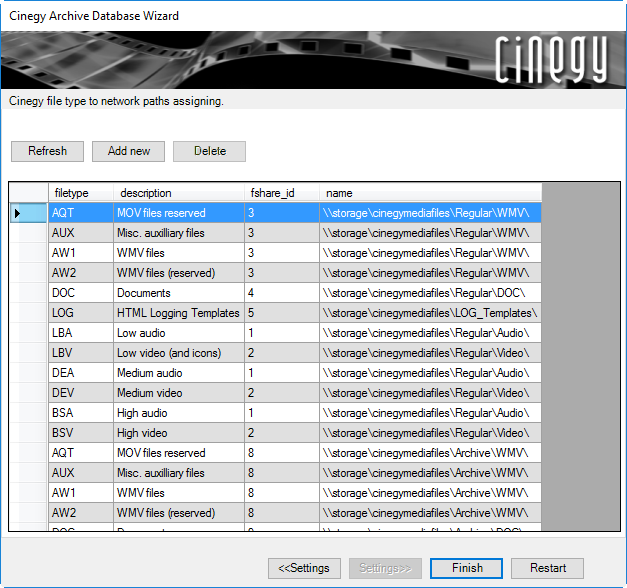Click fshare_id cell of the DEA row
The width and height of the screenshot is (627, 588).
282,373
